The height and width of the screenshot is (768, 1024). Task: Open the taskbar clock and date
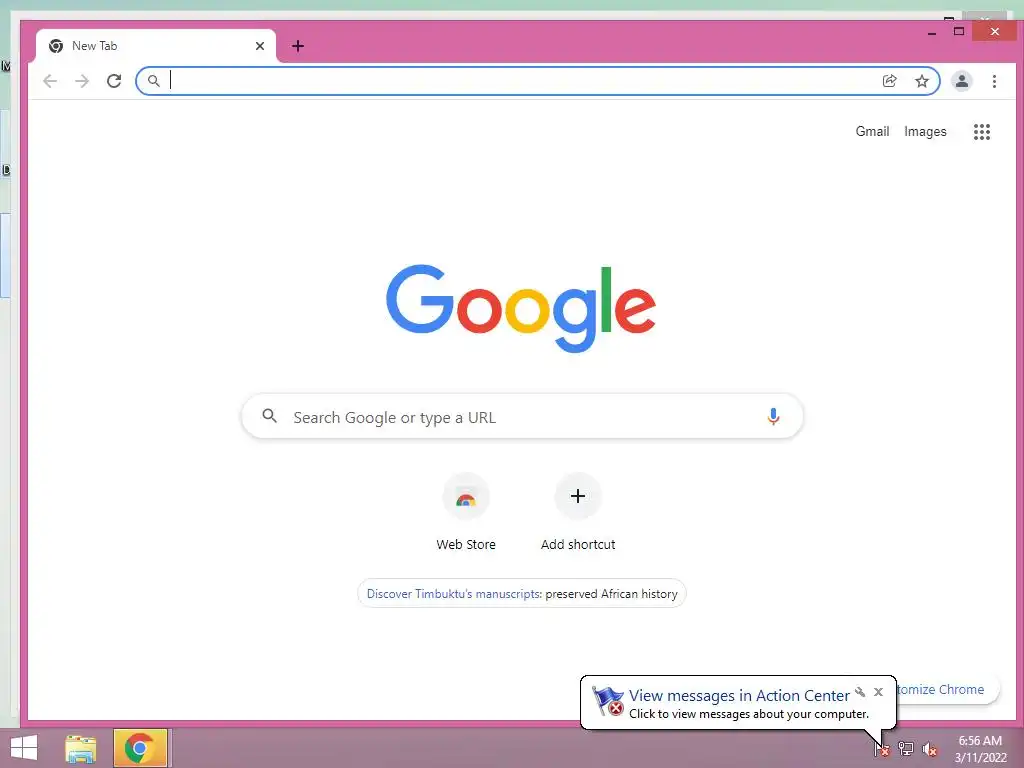[980, 749]
